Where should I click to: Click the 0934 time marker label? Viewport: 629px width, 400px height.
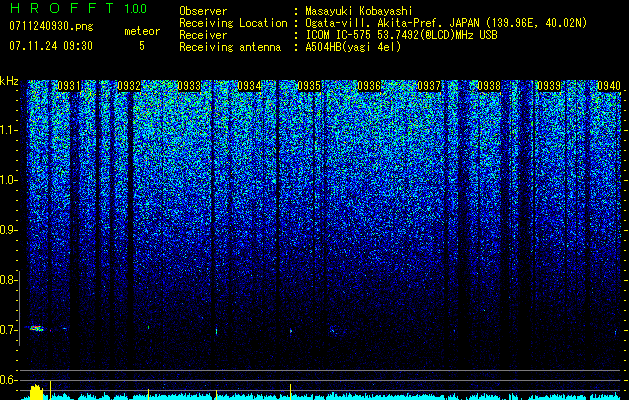[249, 86]
